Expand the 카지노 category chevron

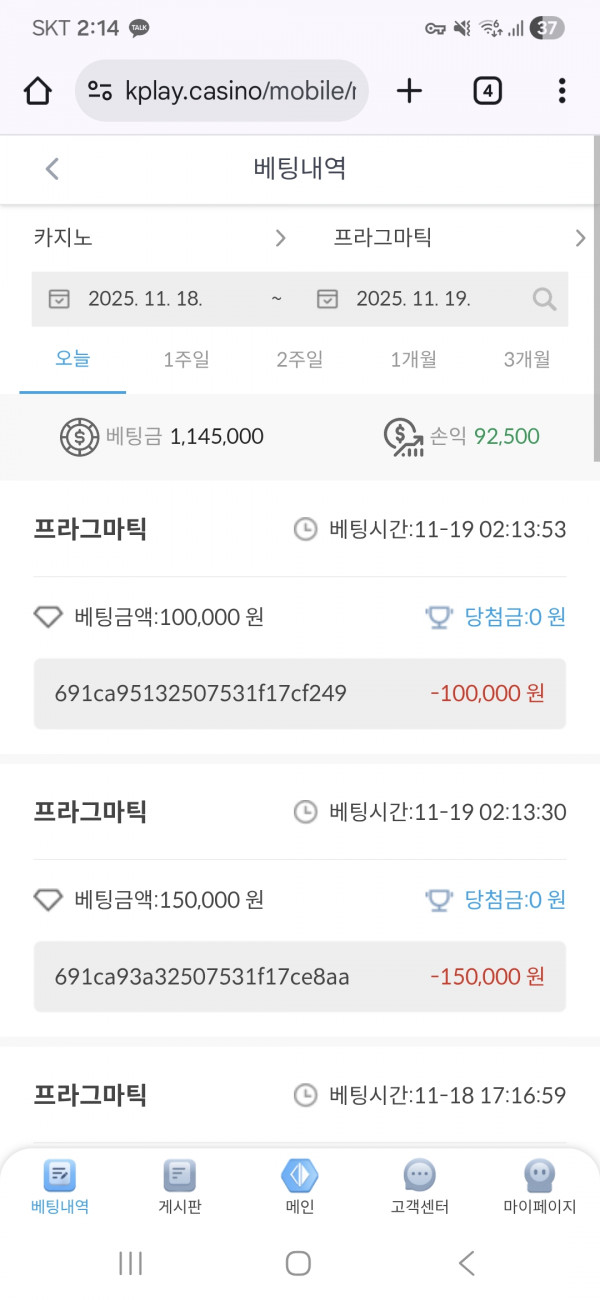pos(280,238)
